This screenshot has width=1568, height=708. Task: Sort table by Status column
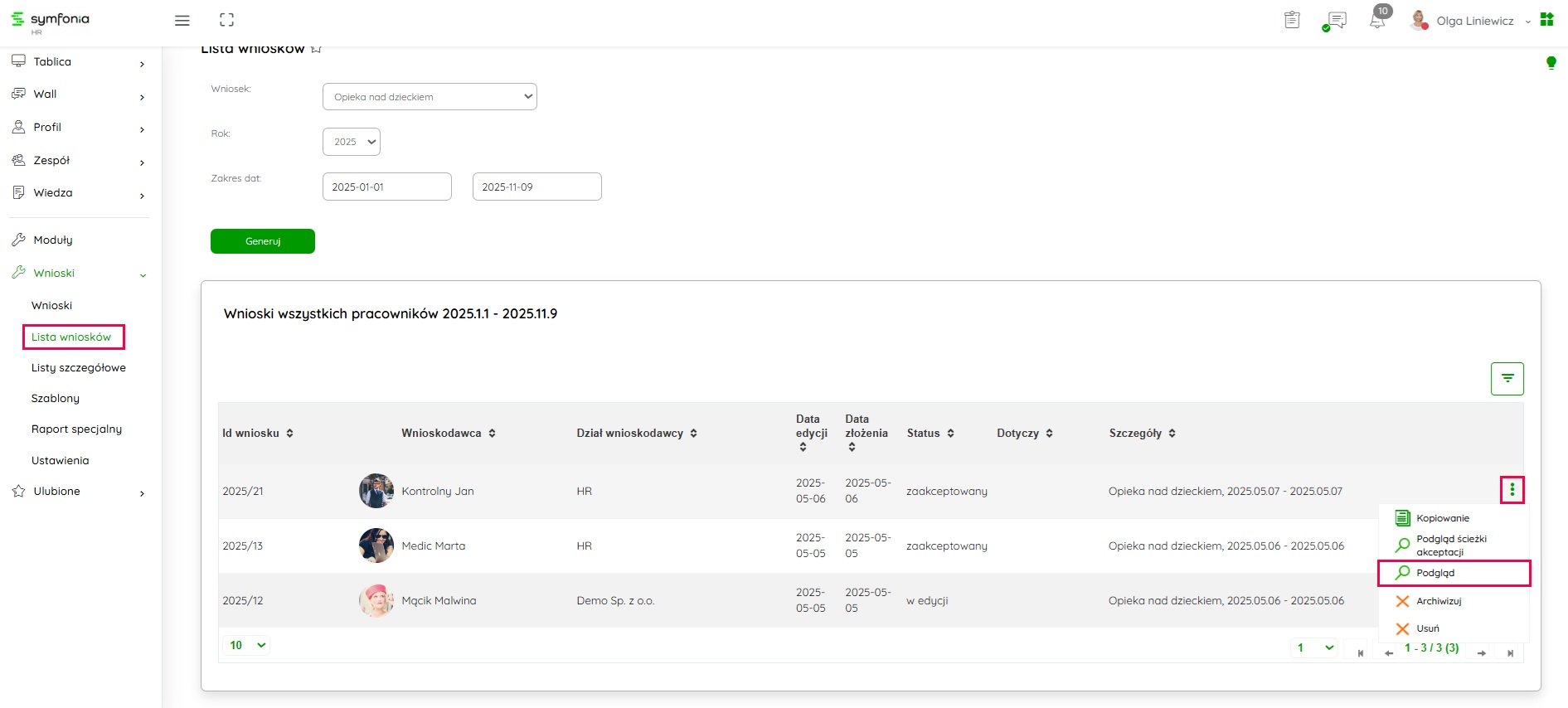click(x=950, y=434)
